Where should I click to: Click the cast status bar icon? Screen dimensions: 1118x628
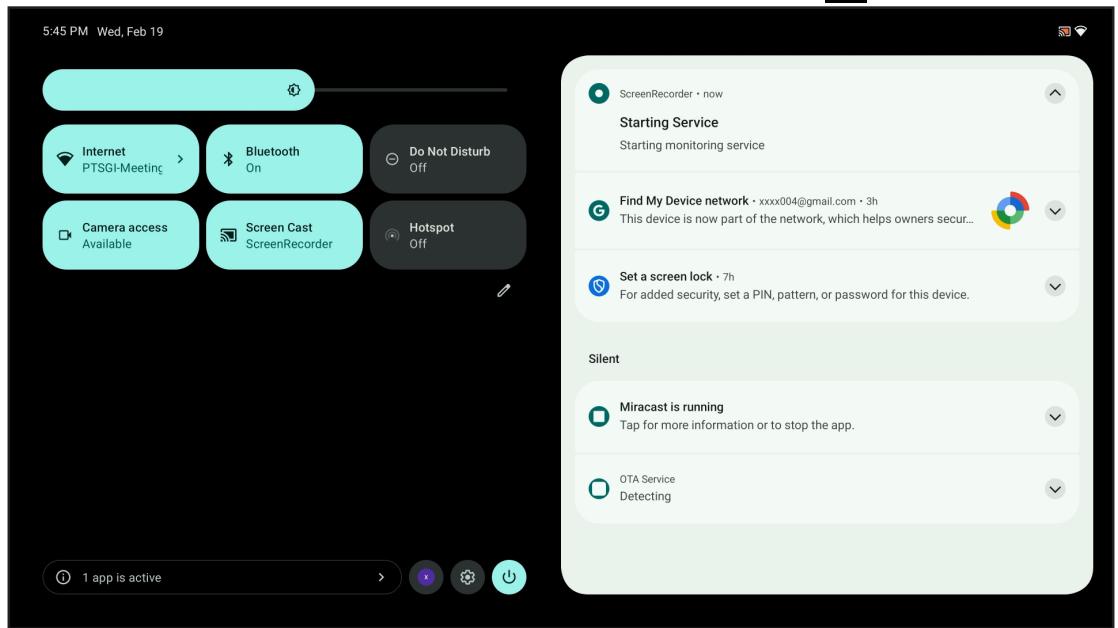pyautogui.click(x=1065, y=31)
